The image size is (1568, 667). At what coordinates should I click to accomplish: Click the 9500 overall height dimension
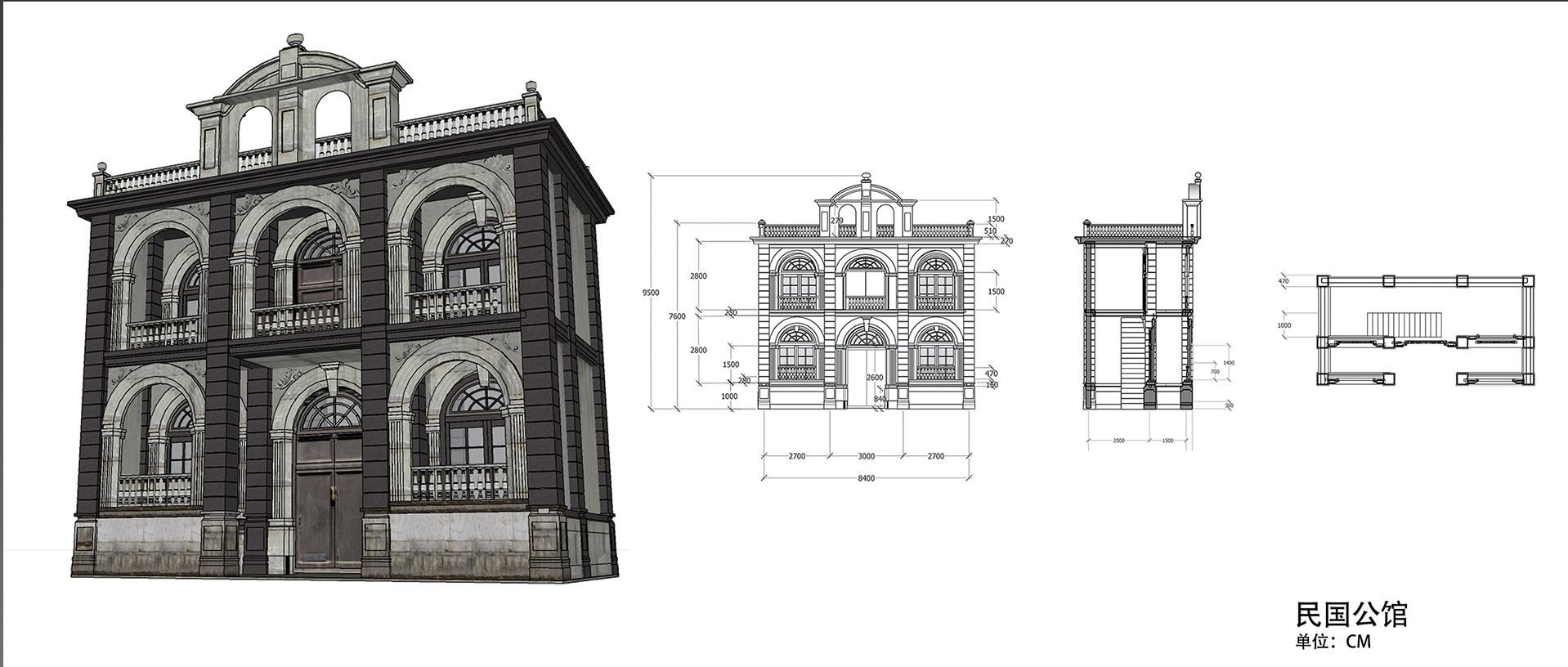pyautogui.click(x=651, y=293)
